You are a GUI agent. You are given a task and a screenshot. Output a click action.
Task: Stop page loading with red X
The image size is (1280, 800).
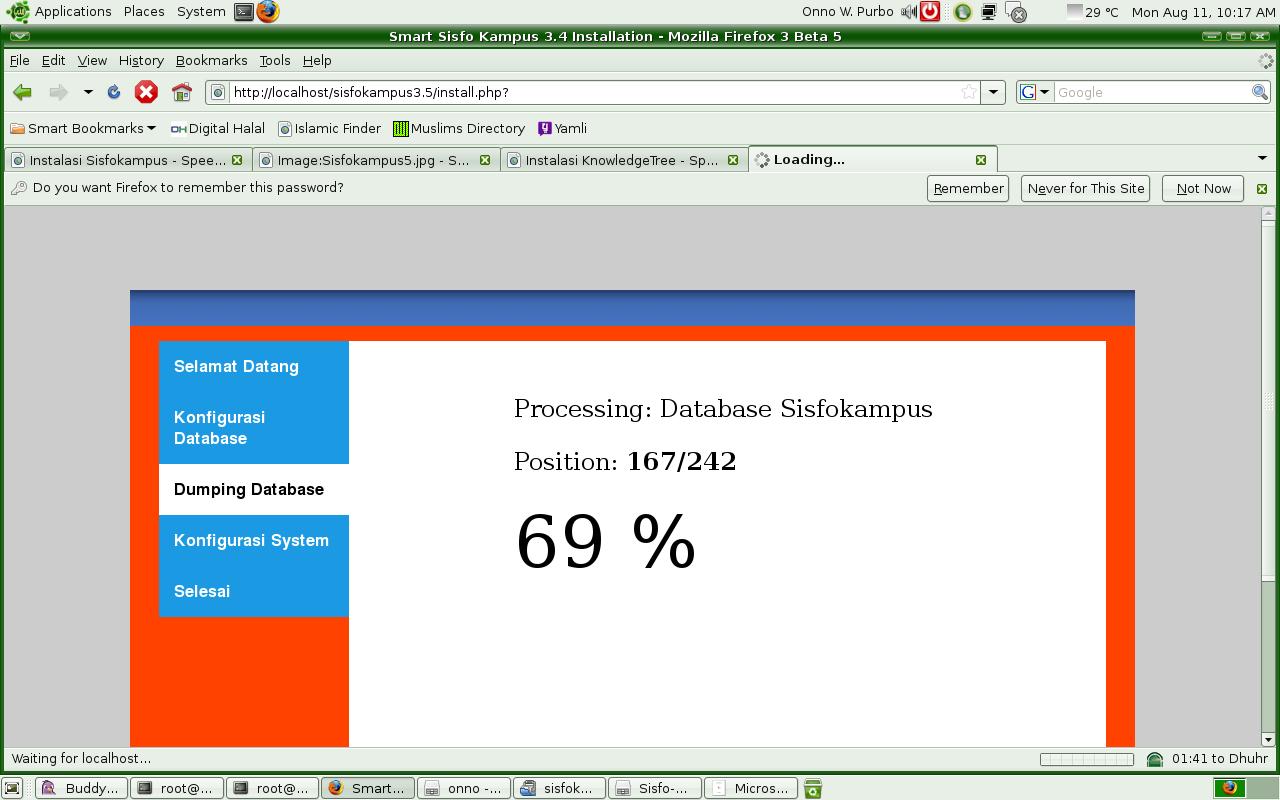coord(146,92)
